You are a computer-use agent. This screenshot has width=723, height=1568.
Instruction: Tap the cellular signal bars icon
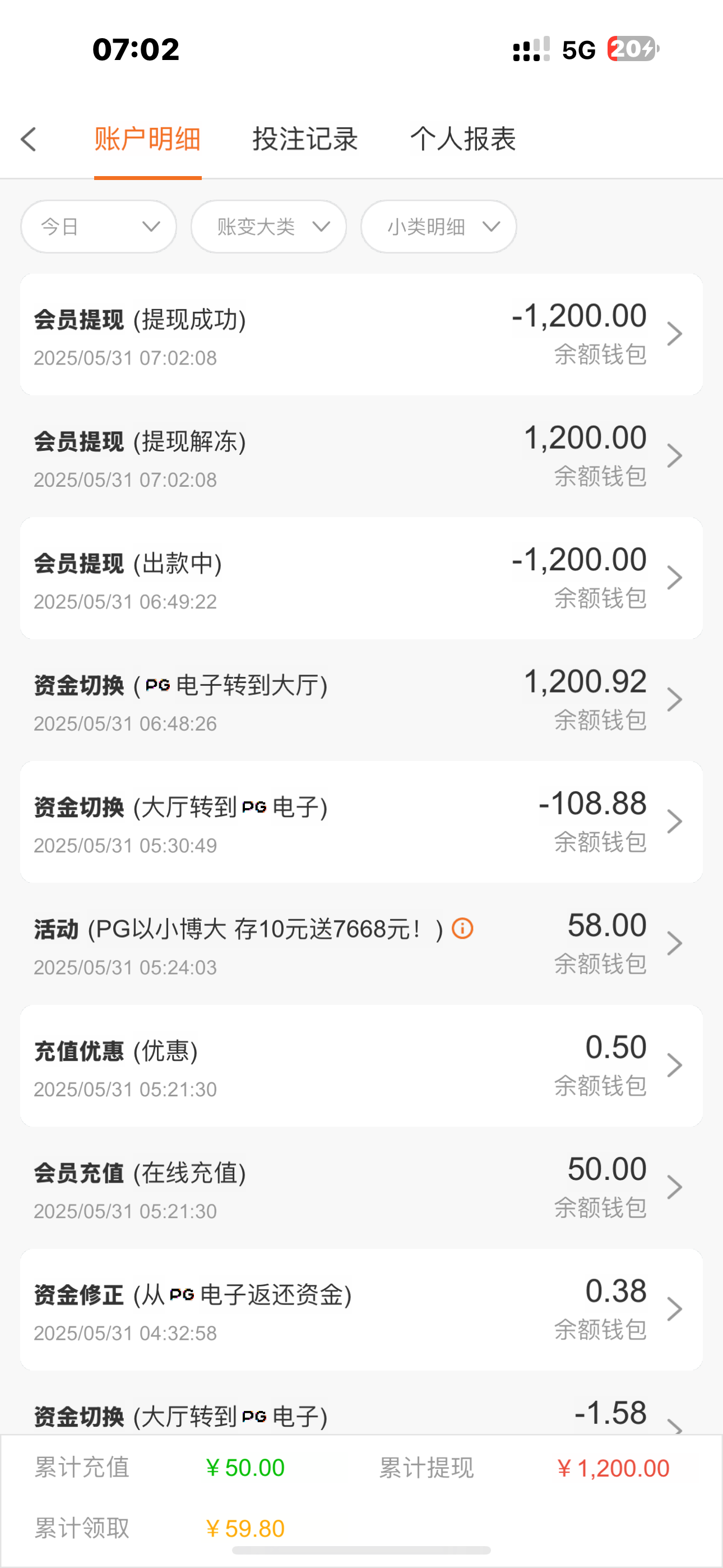[x=531, y=49]
